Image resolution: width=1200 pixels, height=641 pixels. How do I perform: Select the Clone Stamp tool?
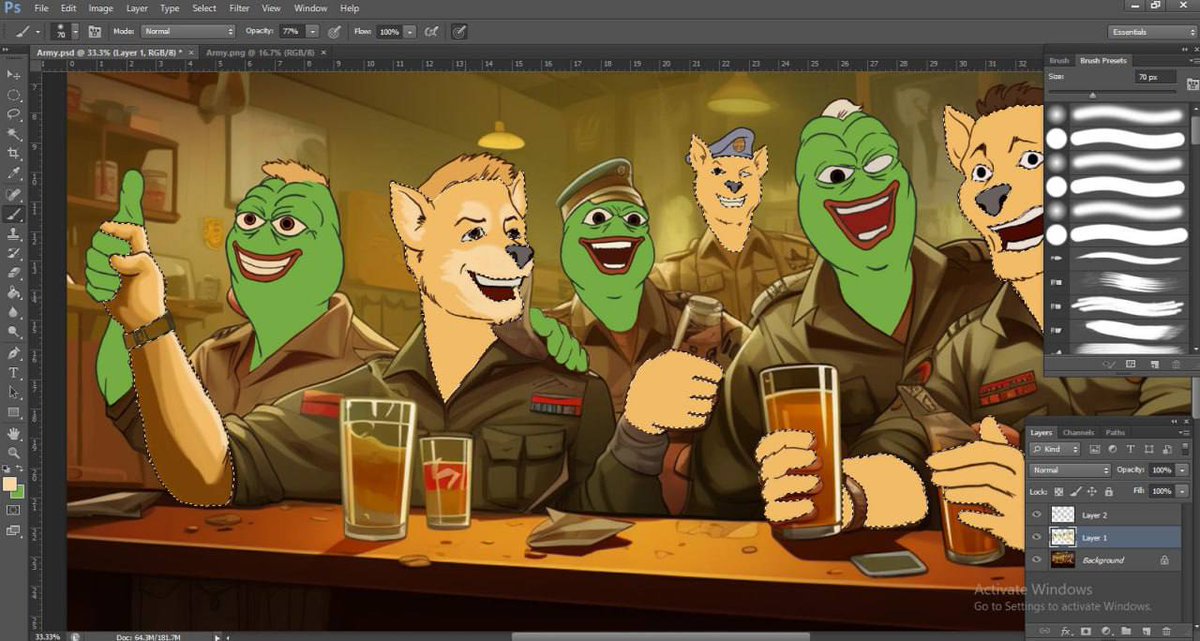(x=14, y=233)
